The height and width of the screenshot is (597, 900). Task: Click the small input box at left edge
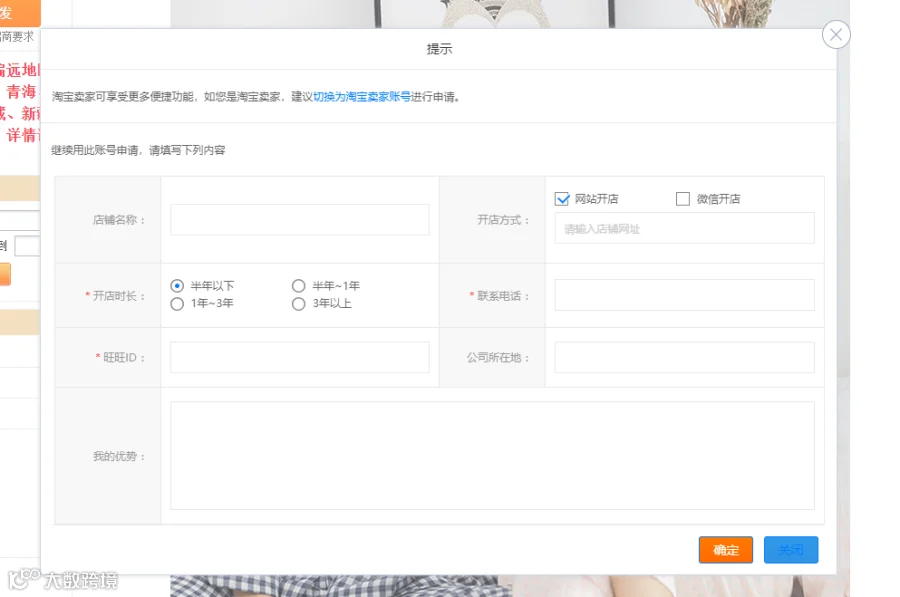27,246
